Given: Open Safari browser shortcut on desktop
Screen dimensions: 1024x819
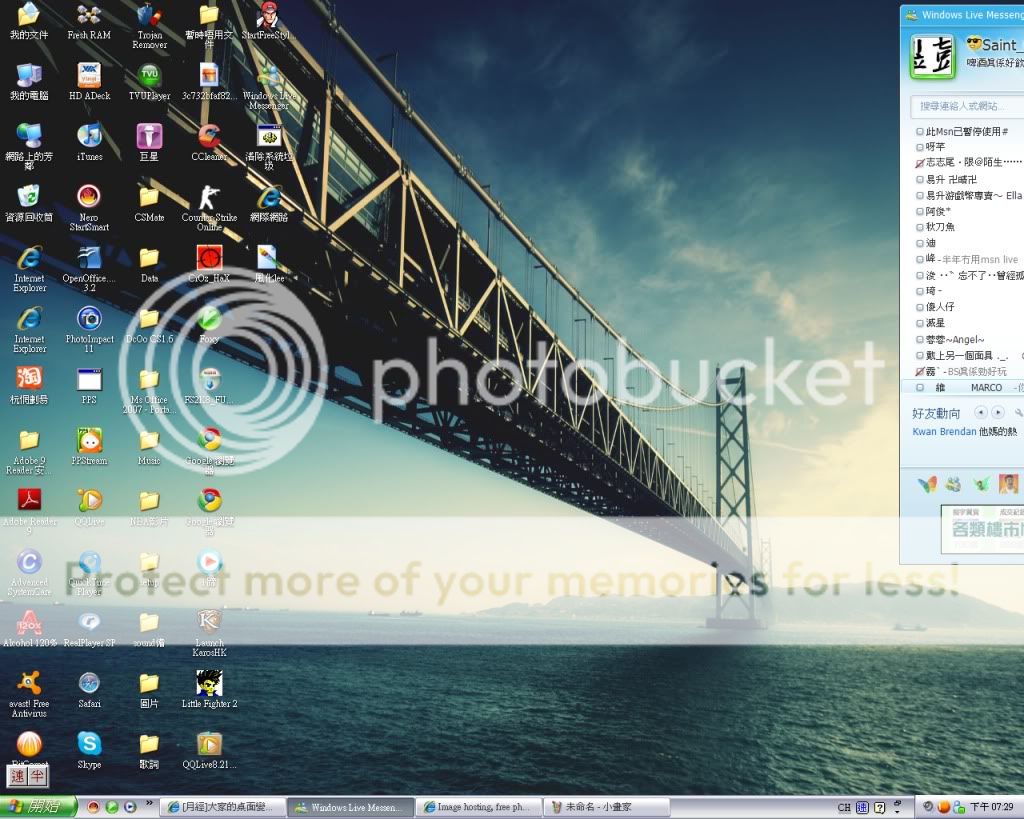Looking at the screenshot, I should point(89,683).
